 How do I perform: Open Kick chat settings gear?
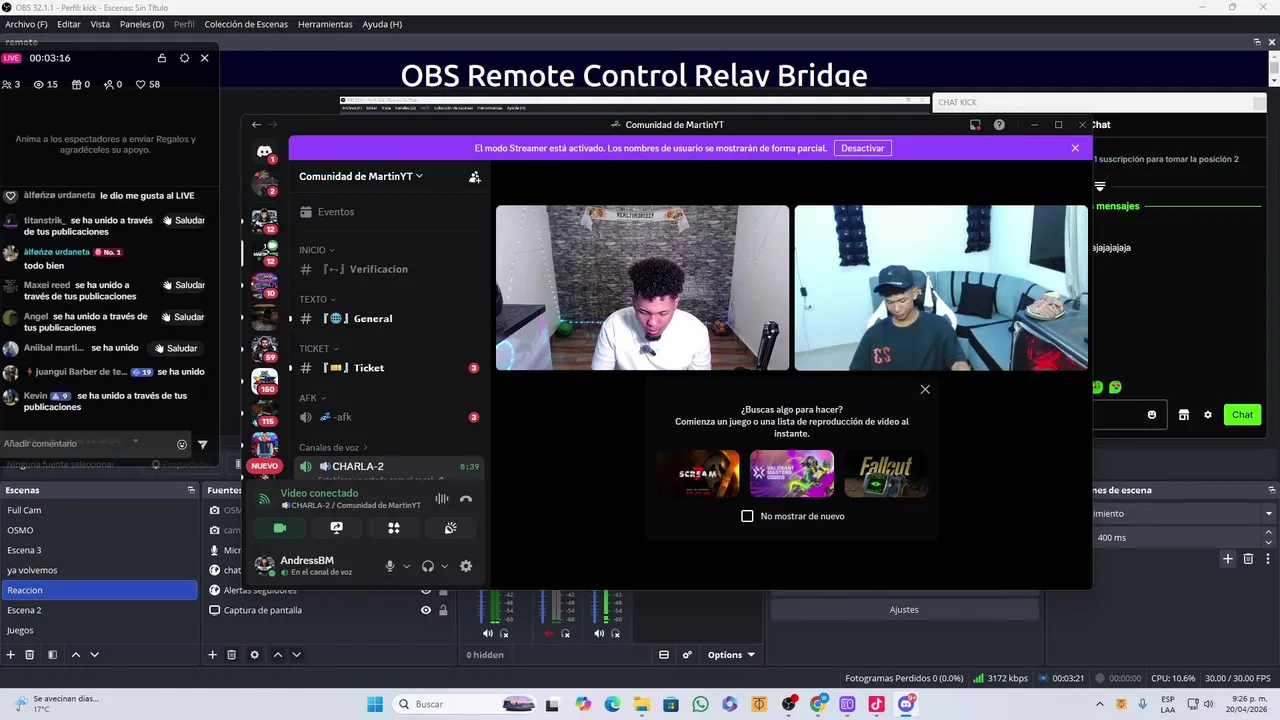click(x=1208, y=415)
